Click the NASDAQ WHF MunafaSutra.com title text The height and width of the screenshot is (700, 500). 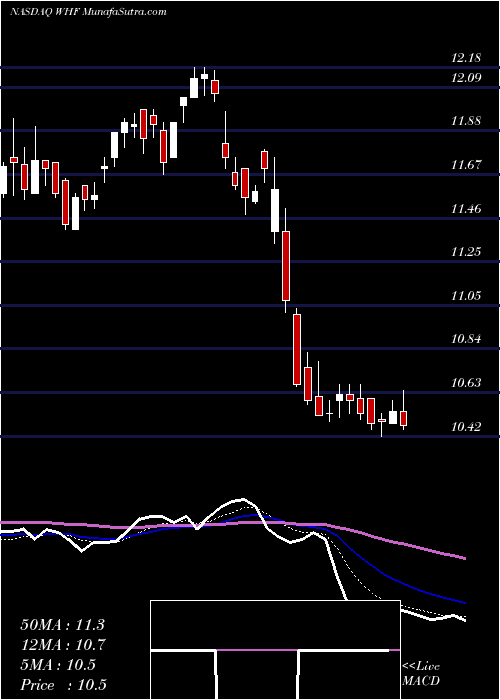point(88,12)
